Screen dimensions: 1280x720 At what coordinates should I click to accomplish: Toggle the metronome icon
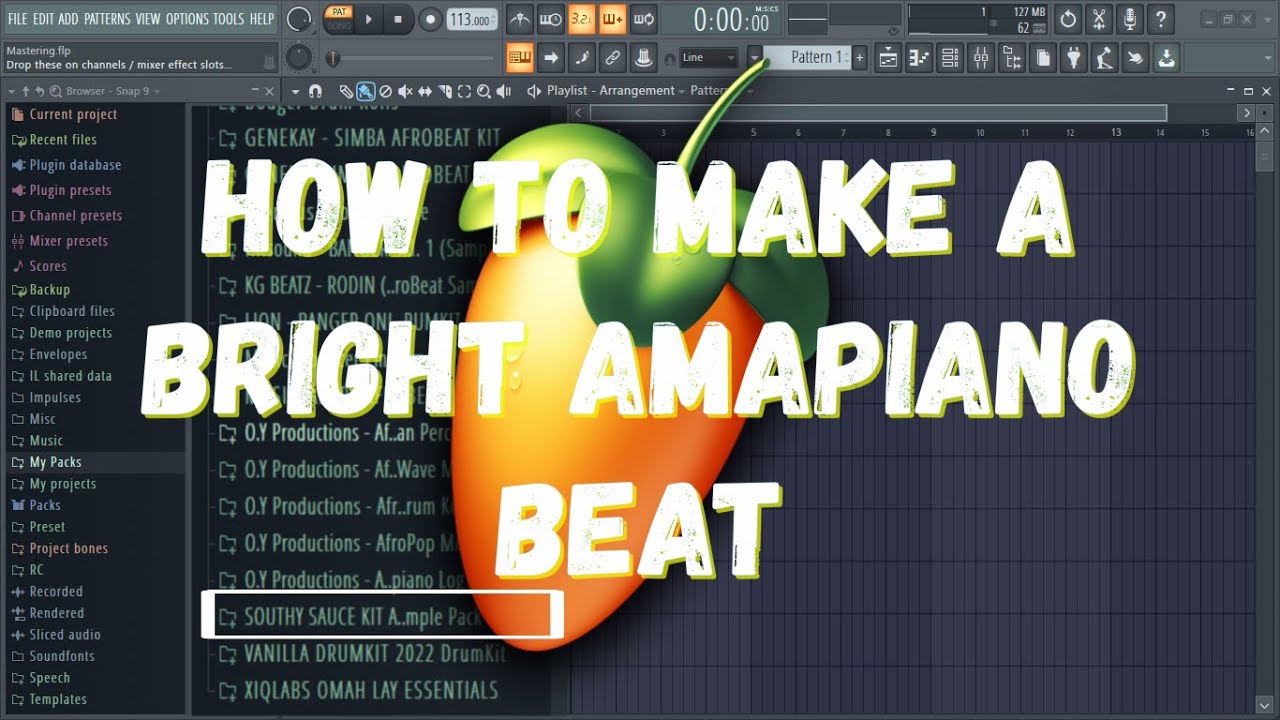519,19
